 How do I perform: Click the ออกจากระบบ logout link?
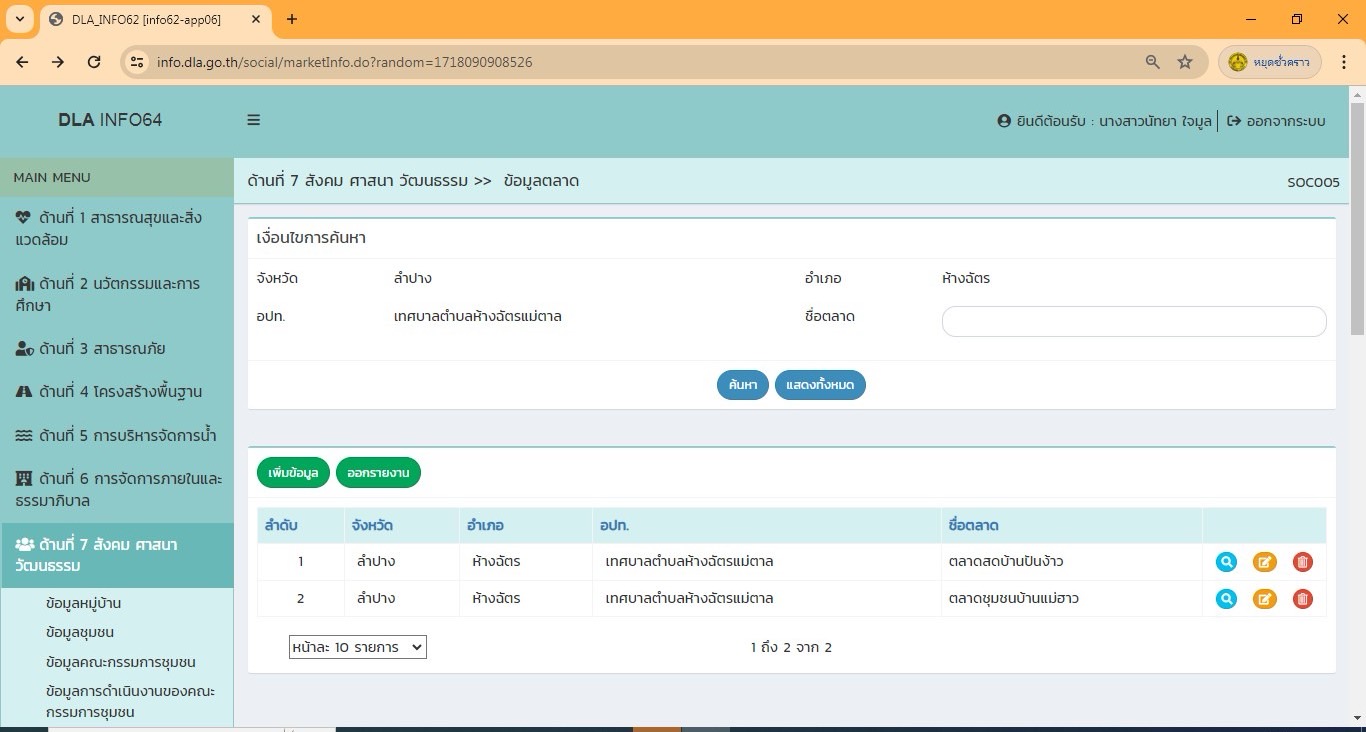click(1276, 121)
